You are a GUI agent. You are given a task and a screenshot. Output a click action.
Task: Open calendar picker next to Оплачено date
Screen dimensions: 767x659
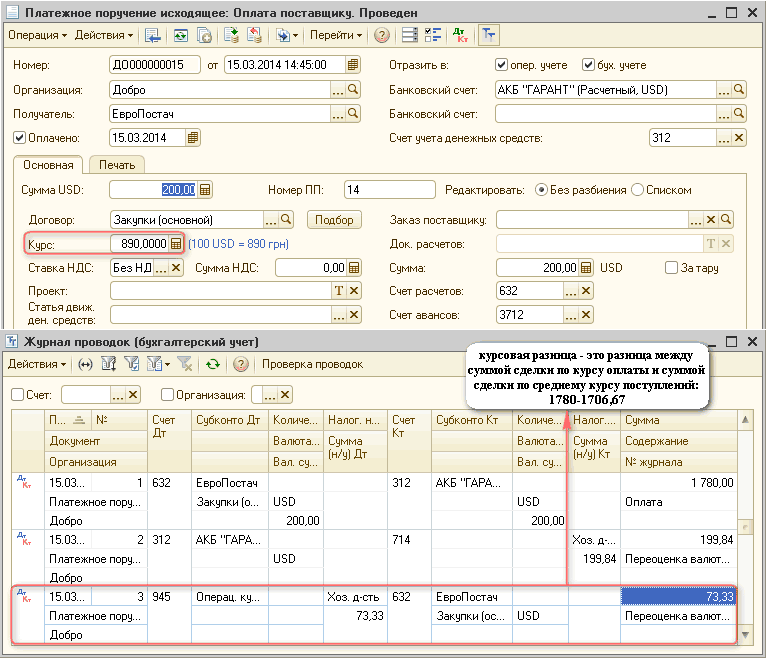[193, 138]
